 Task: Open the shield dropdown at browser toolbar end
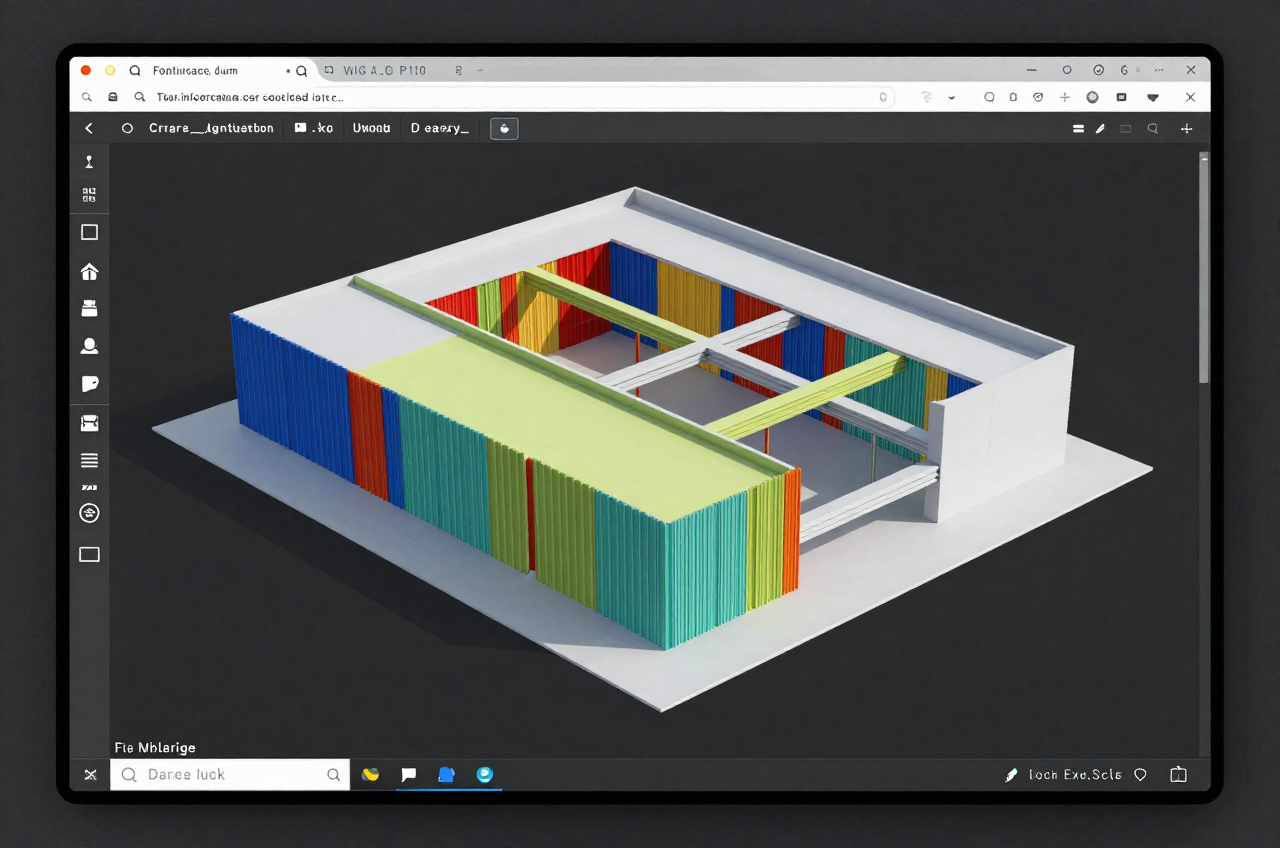1153,98
